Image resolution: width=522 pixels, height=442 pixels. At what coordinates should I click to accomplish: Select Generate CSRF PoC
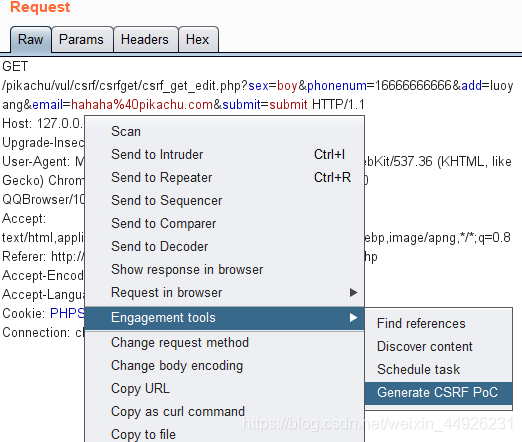438,393
